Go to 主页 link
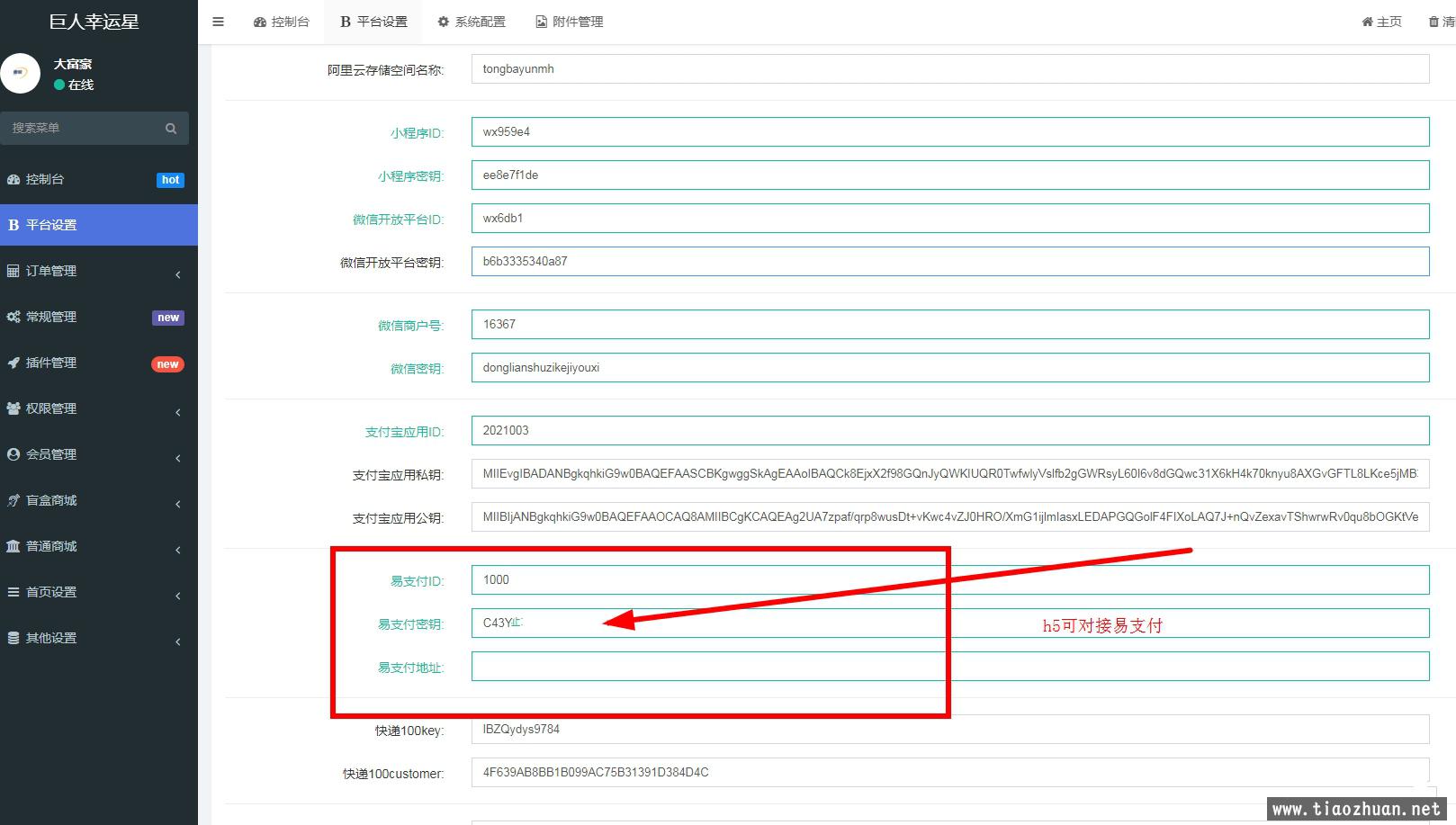This screenshot has height=825, width=1456. (1381, 22)
